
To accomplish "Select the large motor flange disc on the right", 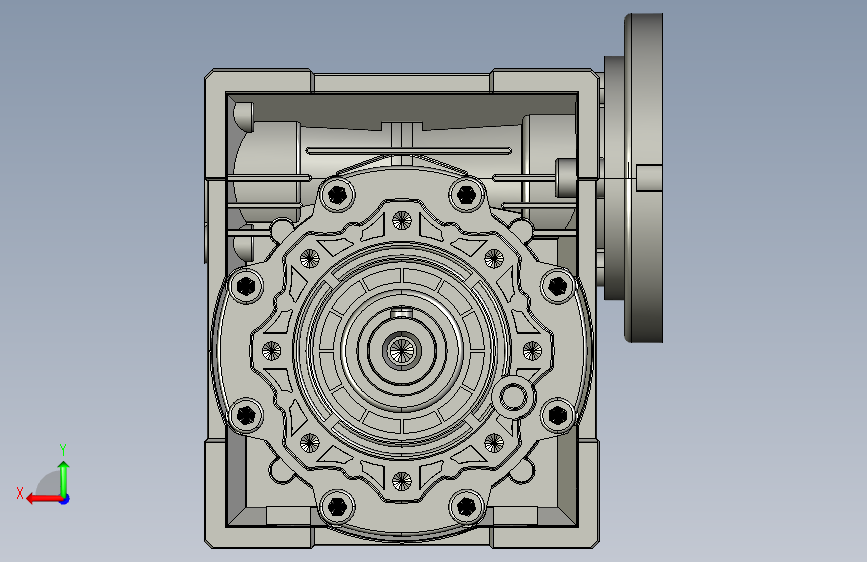I will click(644, 178).
